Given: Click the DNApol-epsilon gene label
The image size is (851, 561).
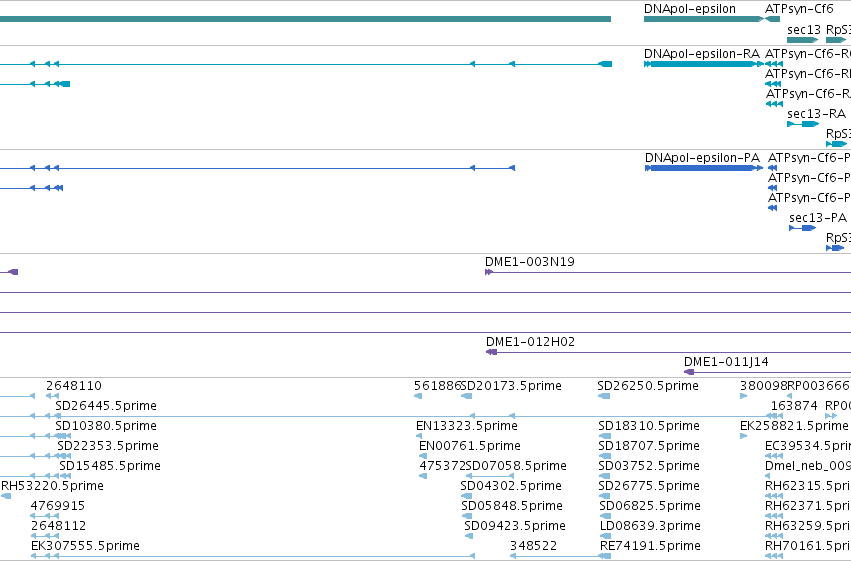Looking at the screenshot, I should coord(690,9).
